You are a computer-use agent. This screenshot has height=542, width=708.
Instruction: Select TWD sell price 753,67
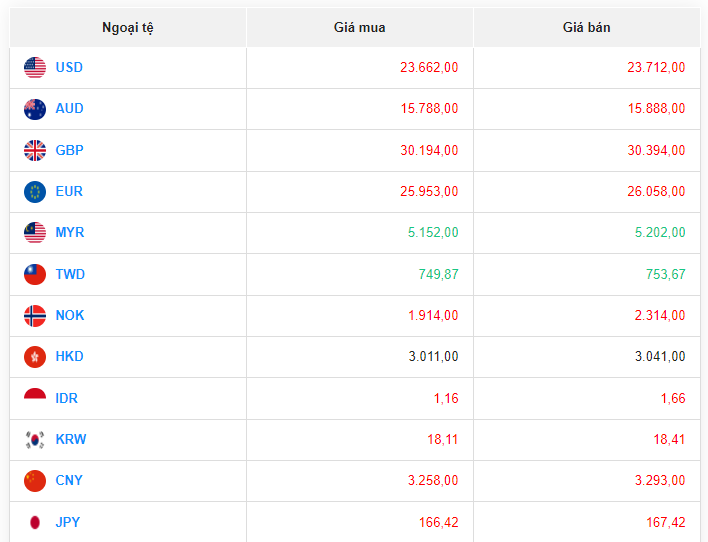point(666,274)
